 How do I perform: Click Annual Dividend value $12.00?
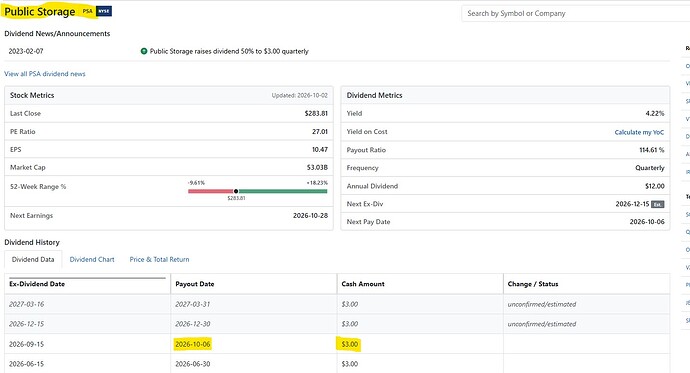point(655,186)
